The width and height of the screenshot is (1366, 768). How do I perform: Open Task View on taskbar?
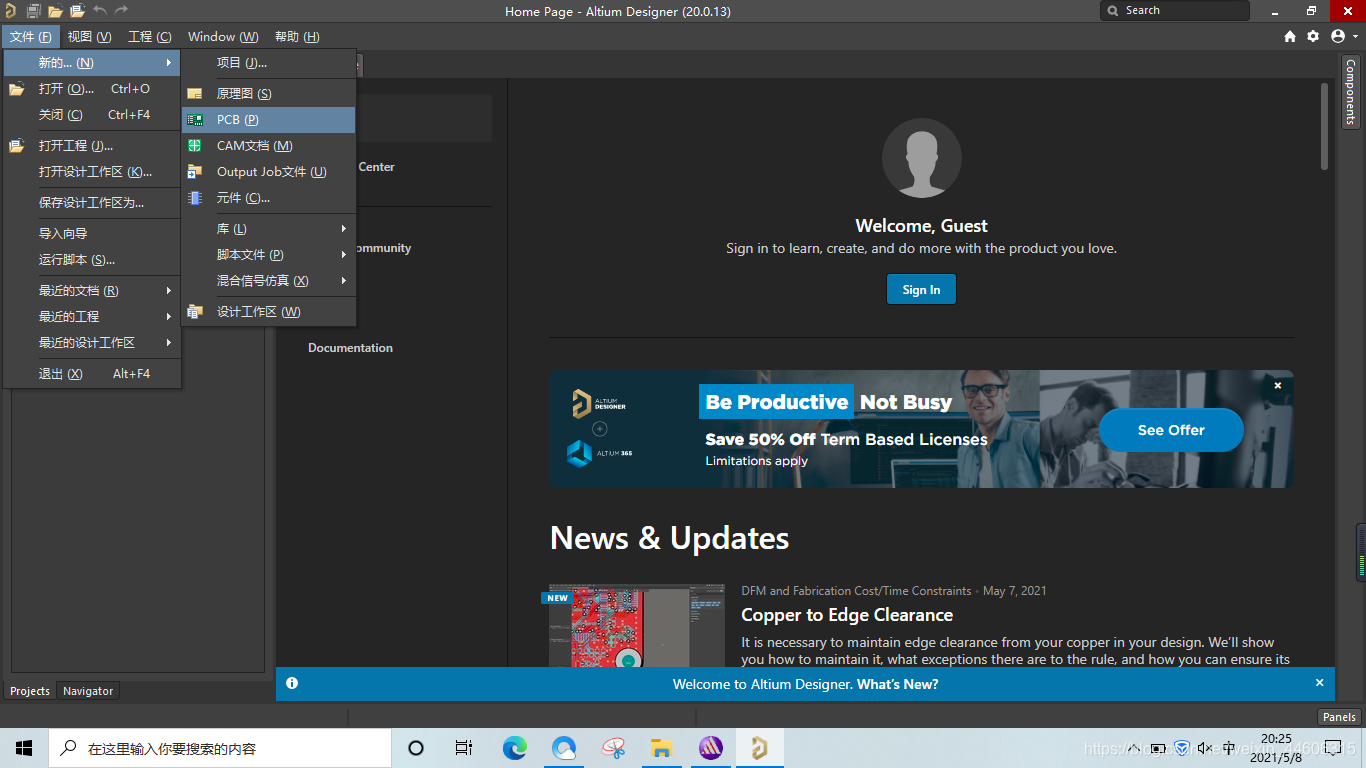click(x=464, y=748)
